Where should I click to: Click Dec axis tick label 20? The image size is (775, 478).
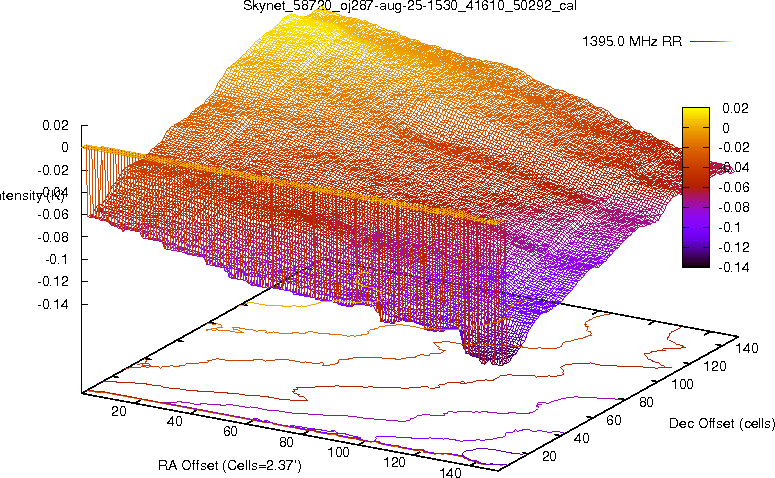coord(549,456)
